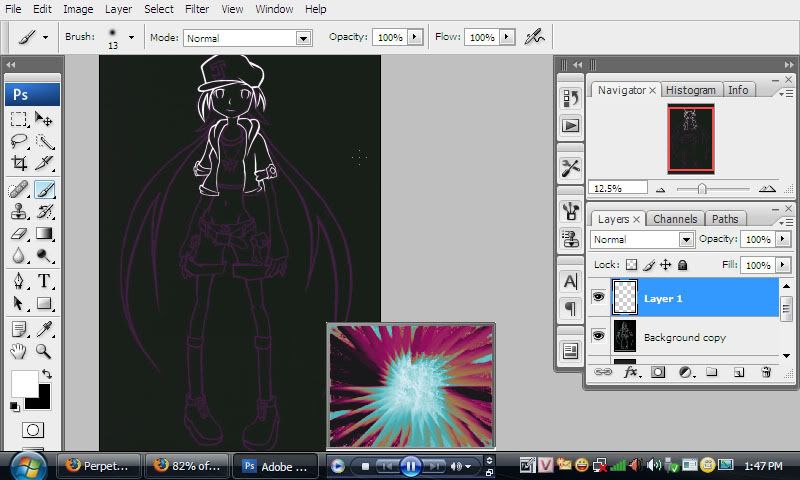Select the Lasso tool
The image size is (800, 480).
coord(19,141)
